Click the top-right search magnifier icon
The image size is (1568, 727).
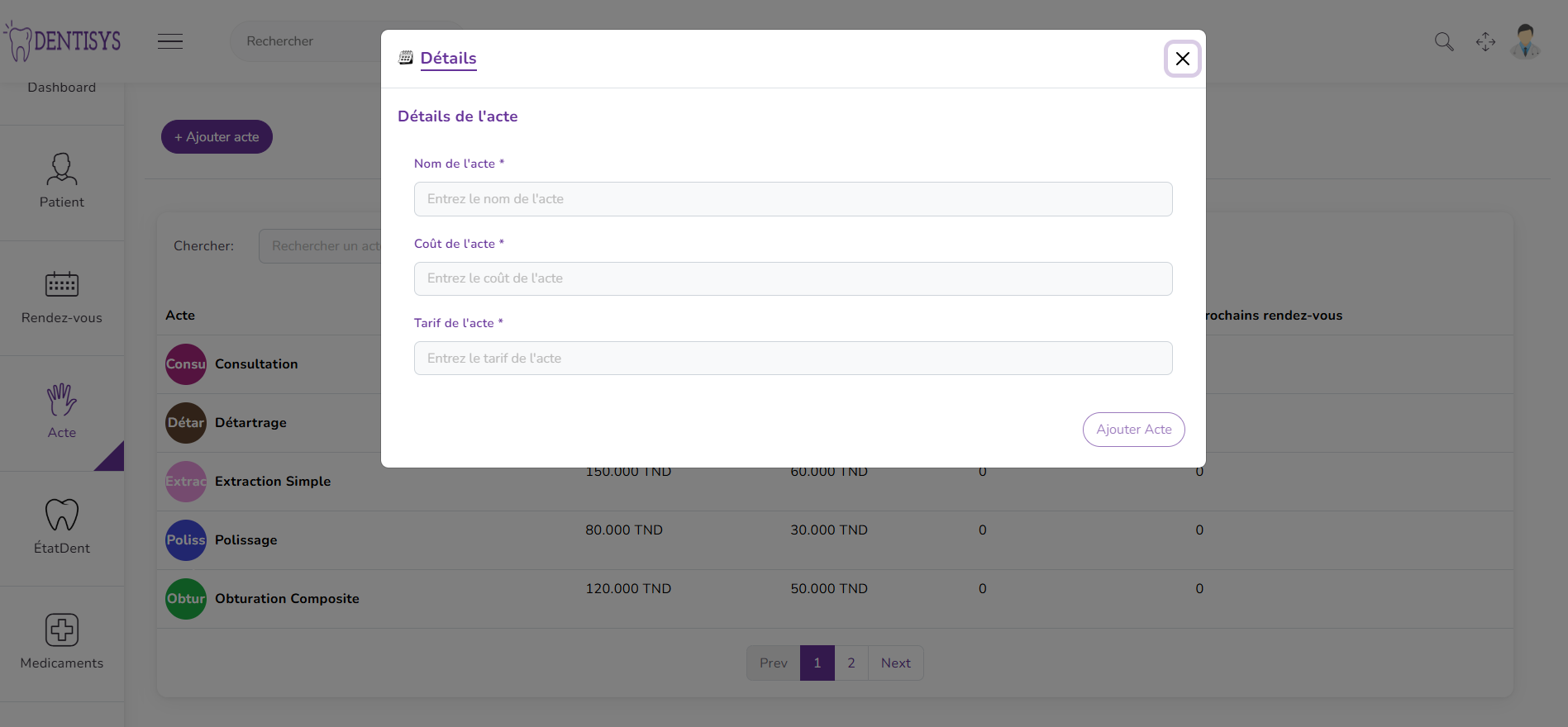1443,41
